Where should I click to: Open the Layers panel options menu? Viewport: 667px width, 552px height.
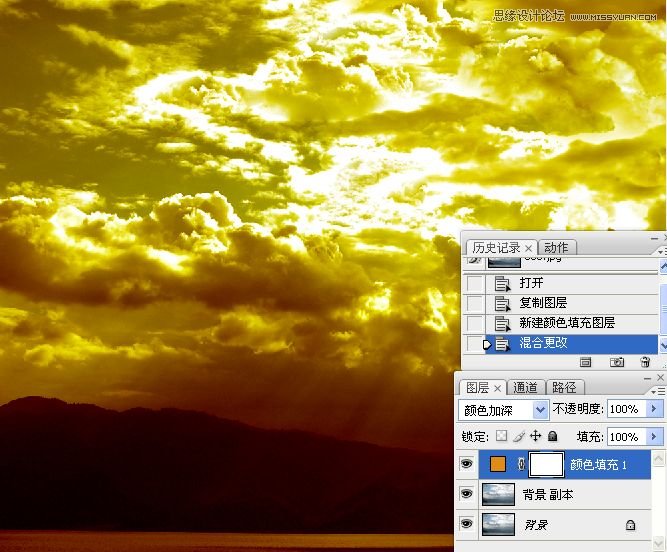point(658,391)
